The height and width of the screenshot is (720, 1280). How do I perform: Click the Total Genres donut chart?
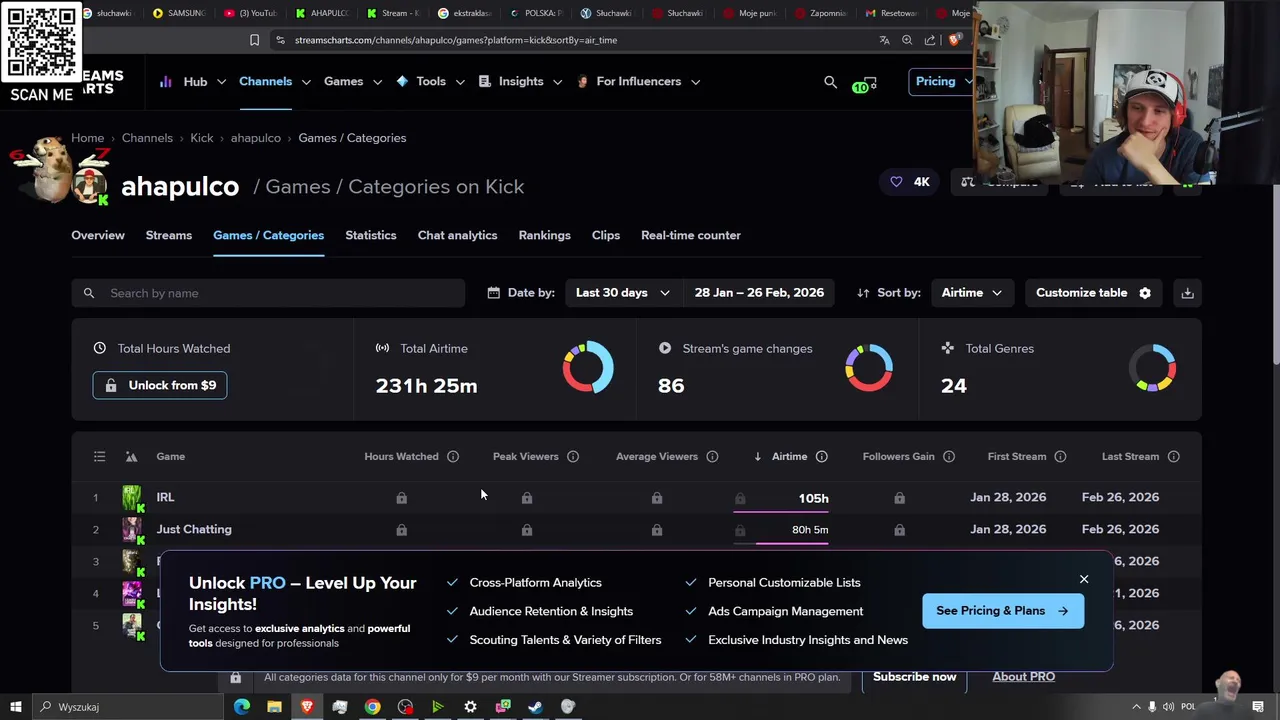(x=1152, y=367)
